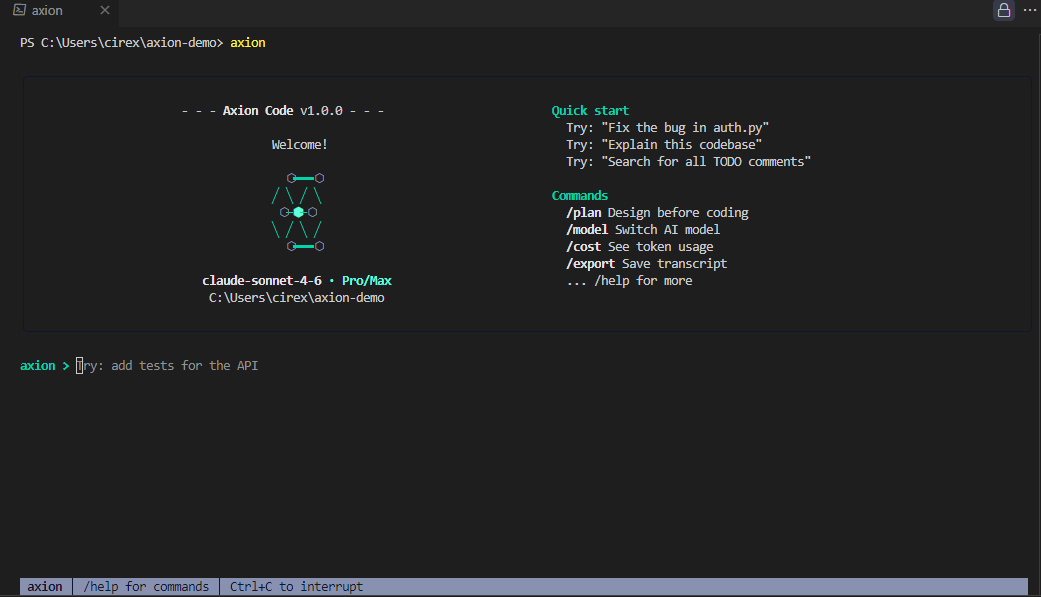The width and height of the screenshot is (1041, 597).
Task: Click the /export command entry
Action: coord(647,264)
